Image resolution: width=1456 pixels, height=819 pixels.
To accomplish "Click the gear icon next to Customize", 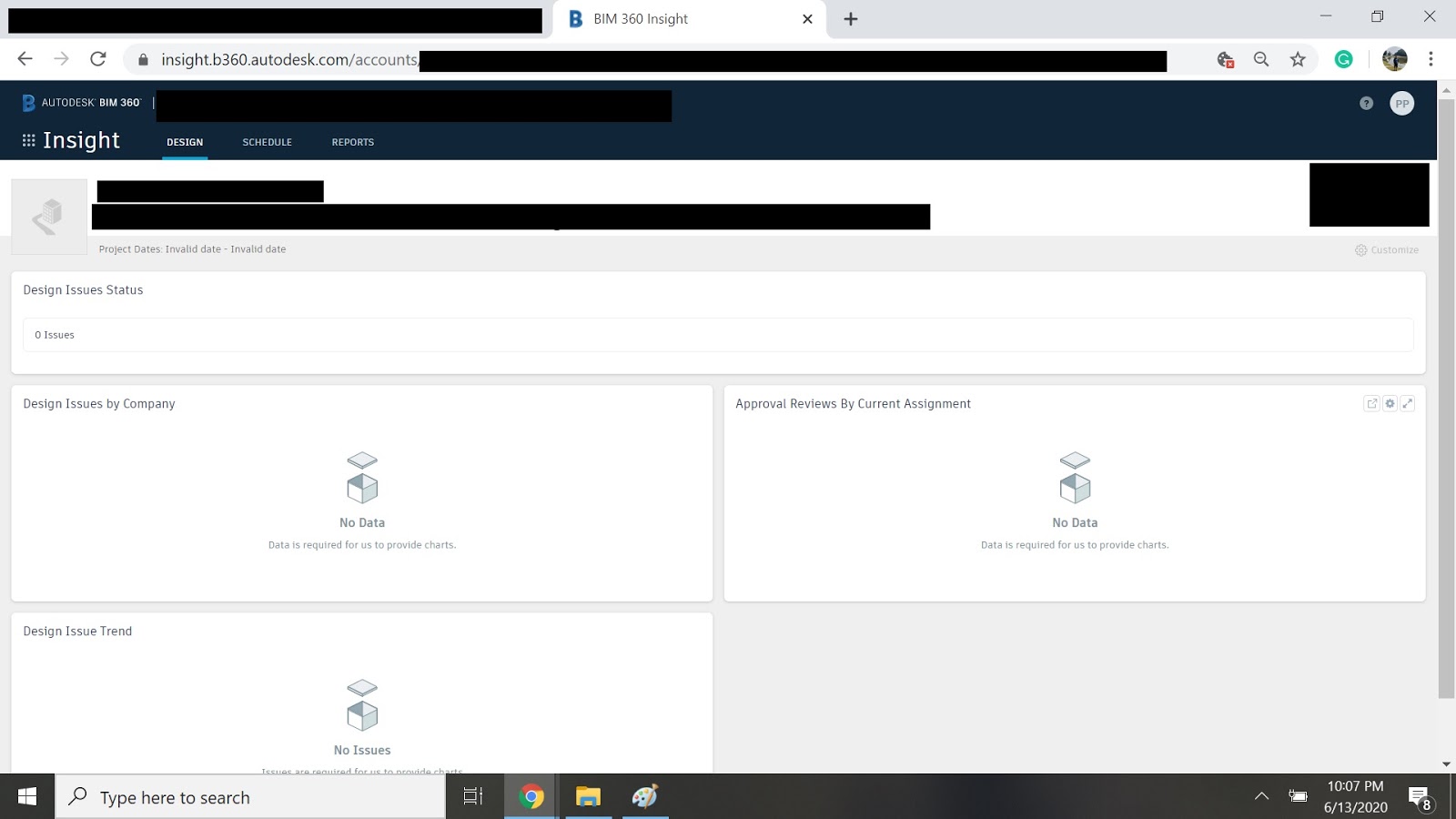I will (1360, 249).
